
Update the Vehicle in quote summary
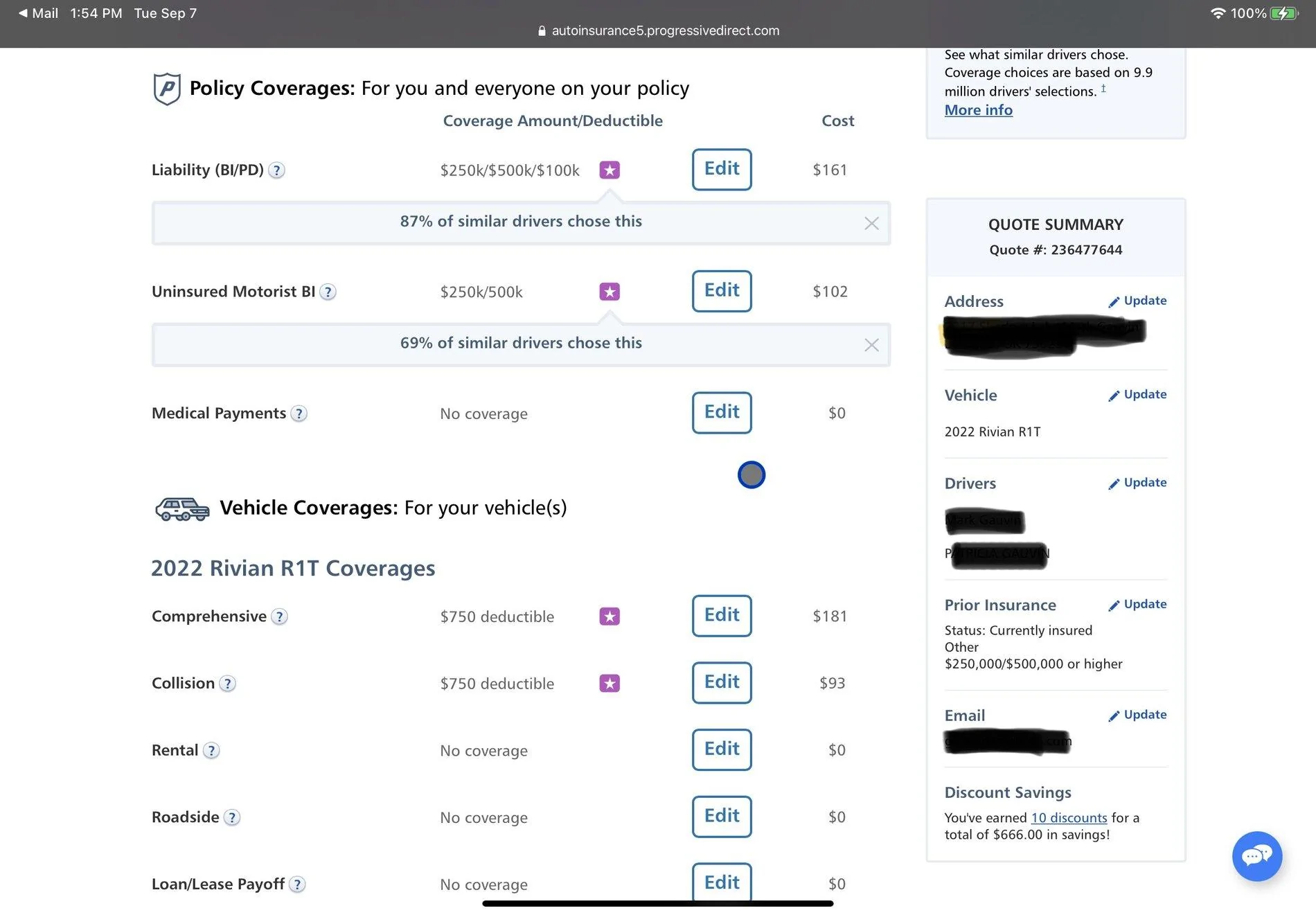1137,395
